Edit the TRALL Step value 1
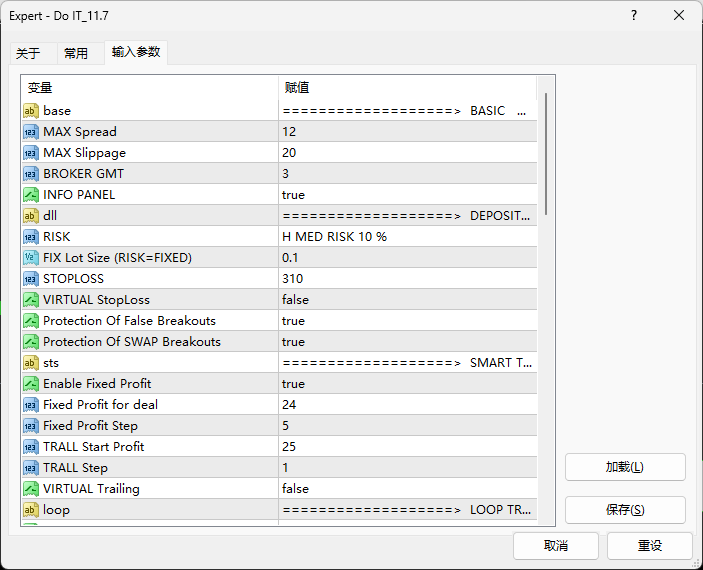Image resolution: width=703 pixels, height=570 pixels. coord(408,468)
